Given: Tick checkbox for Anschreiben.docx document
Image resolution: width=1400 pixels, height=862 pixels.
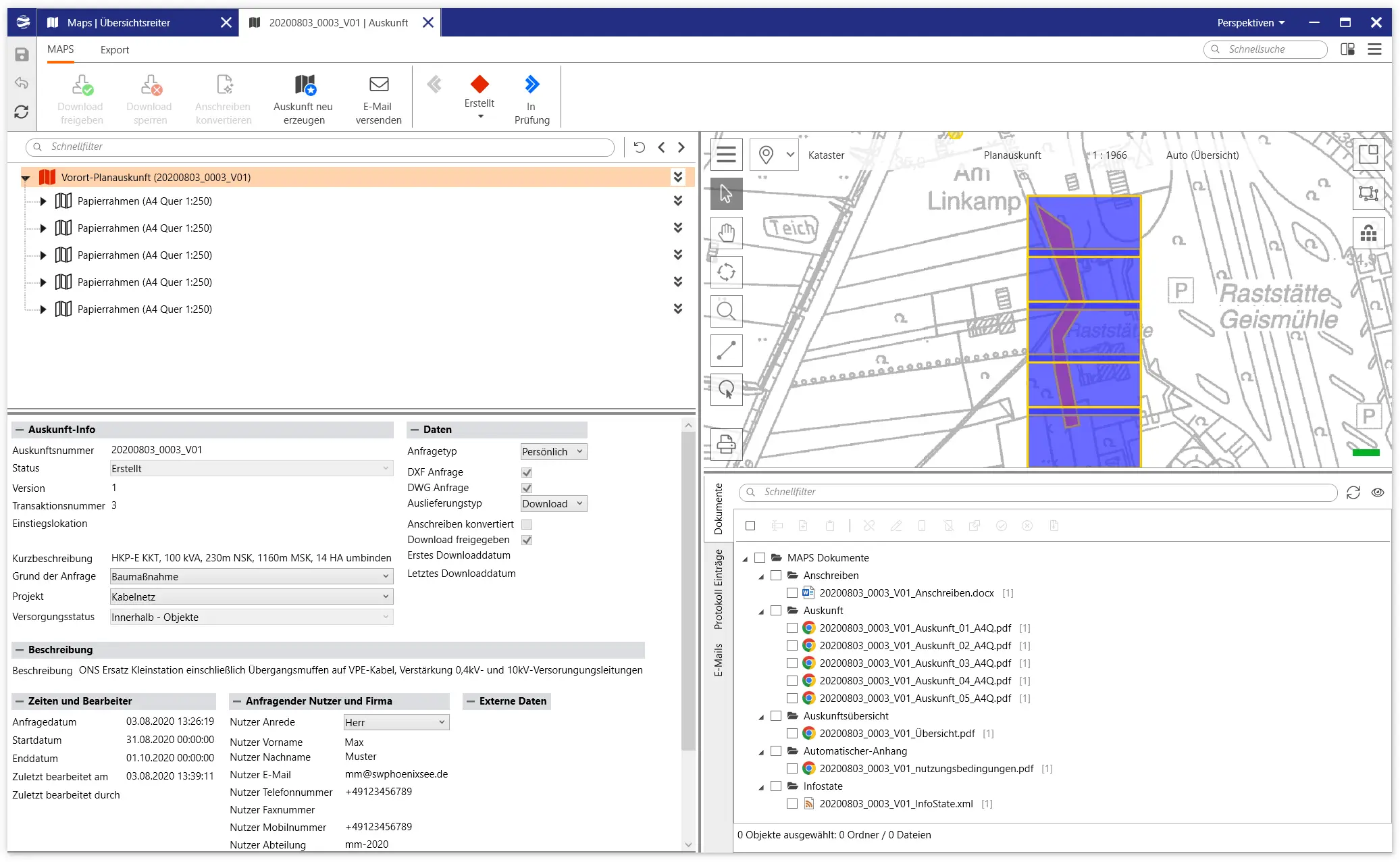Looking at the screenshot, I should 792,593.
